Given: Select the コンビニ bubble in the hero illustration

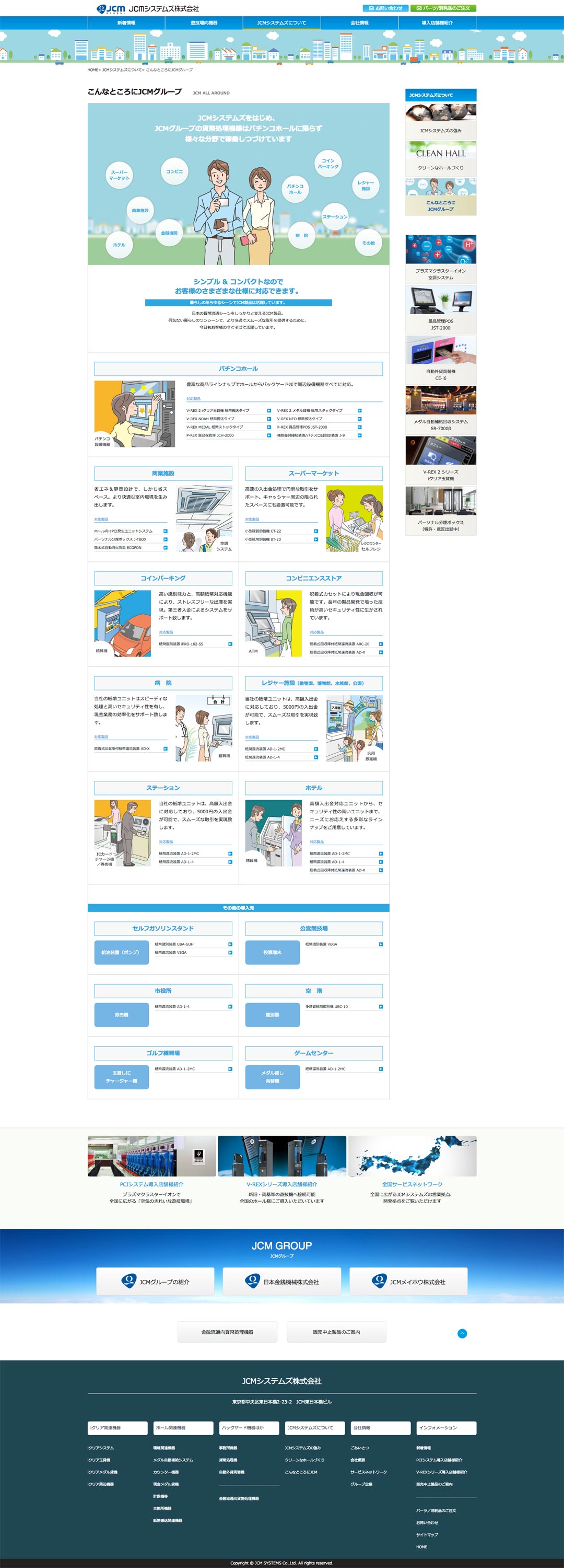Looking at the screenshot, I should pyautogui.click(x=174, y=171).
